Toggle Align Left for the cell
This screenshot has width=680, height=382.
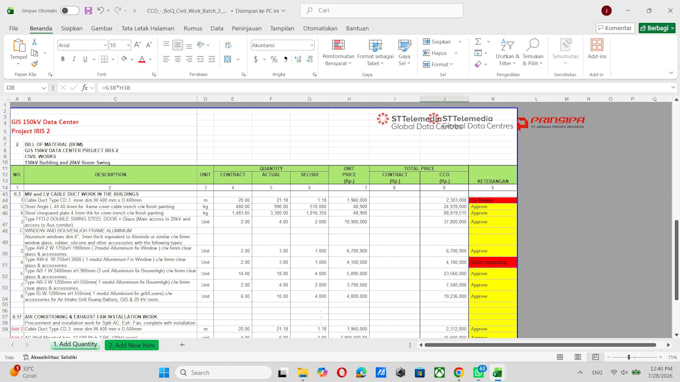[x=166, y=59]
